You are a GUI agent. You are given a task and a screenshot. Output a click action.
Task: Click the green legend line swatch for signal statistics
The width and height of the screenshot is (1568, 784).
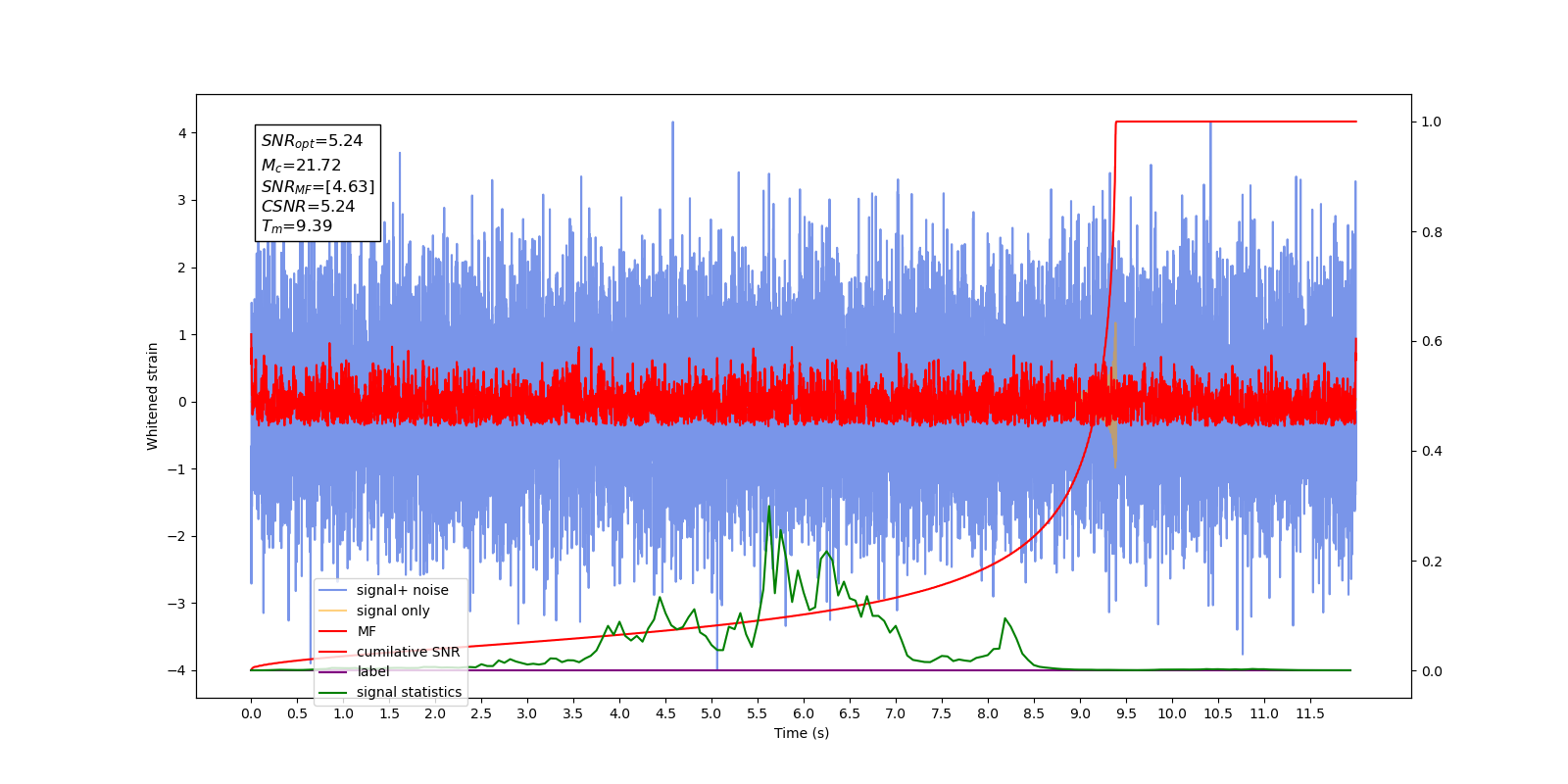[x=333, y=692]
